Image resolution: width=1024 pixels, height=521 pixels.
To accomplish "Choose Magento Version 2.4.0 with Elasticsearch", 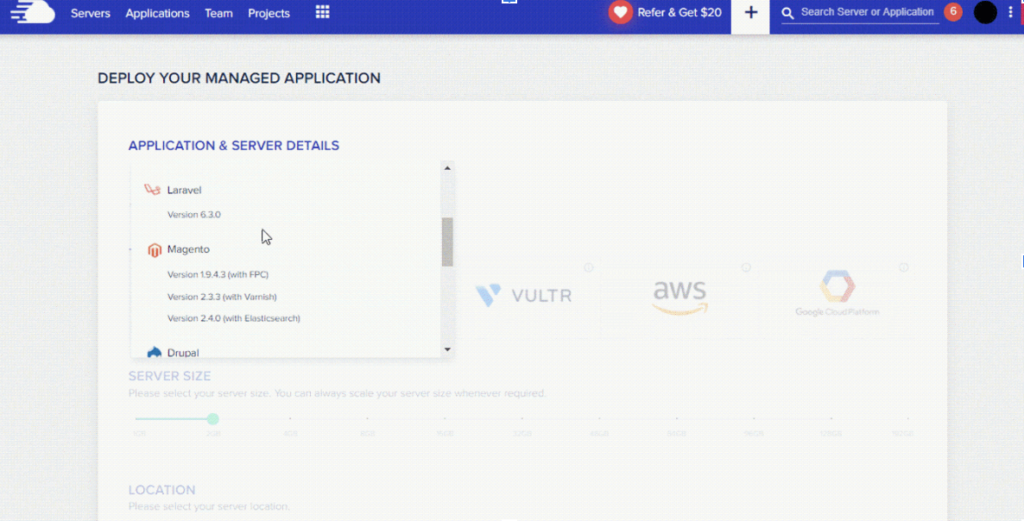I will 234,319.
